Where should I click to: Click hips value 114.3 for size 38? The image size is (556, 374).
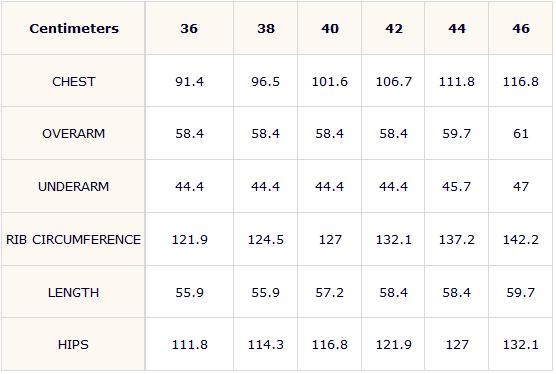[x=266, y=345]
